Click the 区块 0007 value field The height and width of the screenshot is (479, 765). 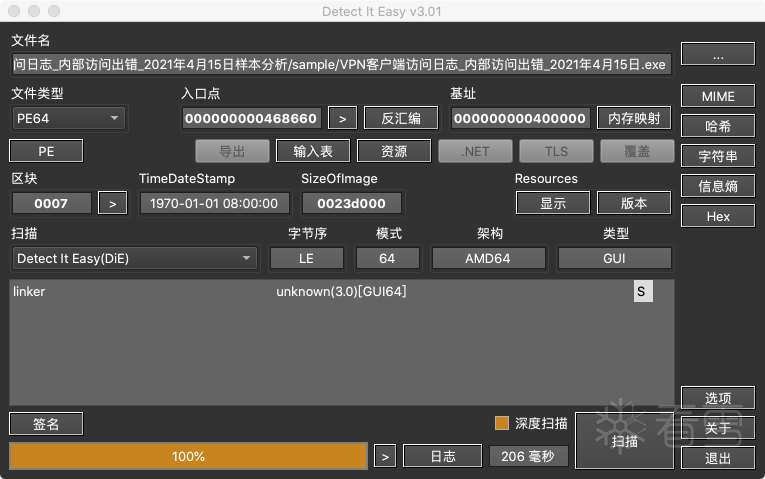click(x=51, y=203)
